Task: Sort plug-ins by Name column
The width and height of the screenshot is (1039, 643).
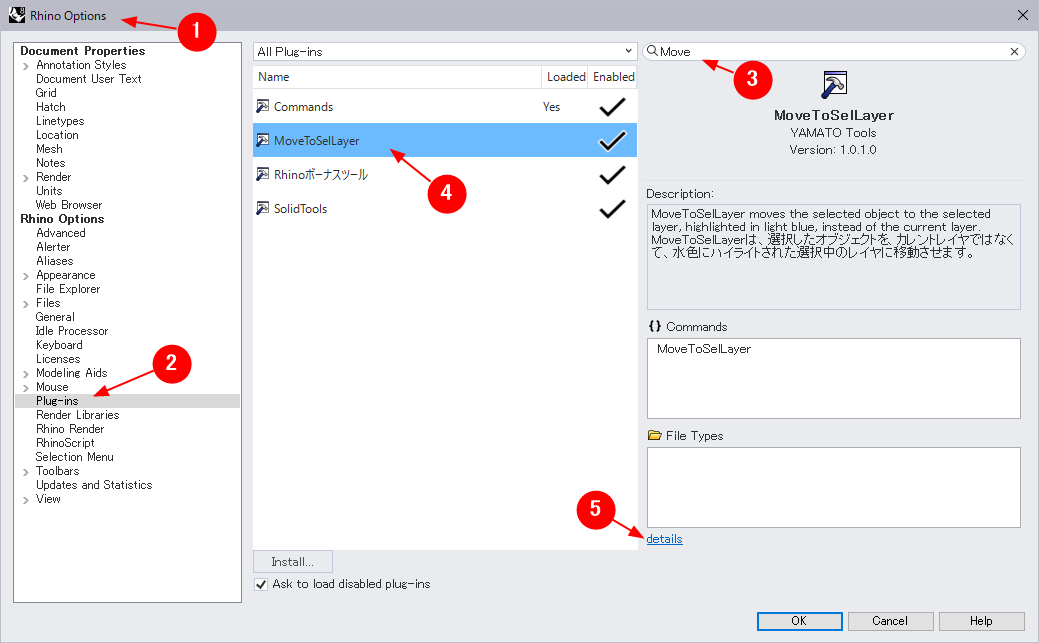Action: tap(397, 77)
